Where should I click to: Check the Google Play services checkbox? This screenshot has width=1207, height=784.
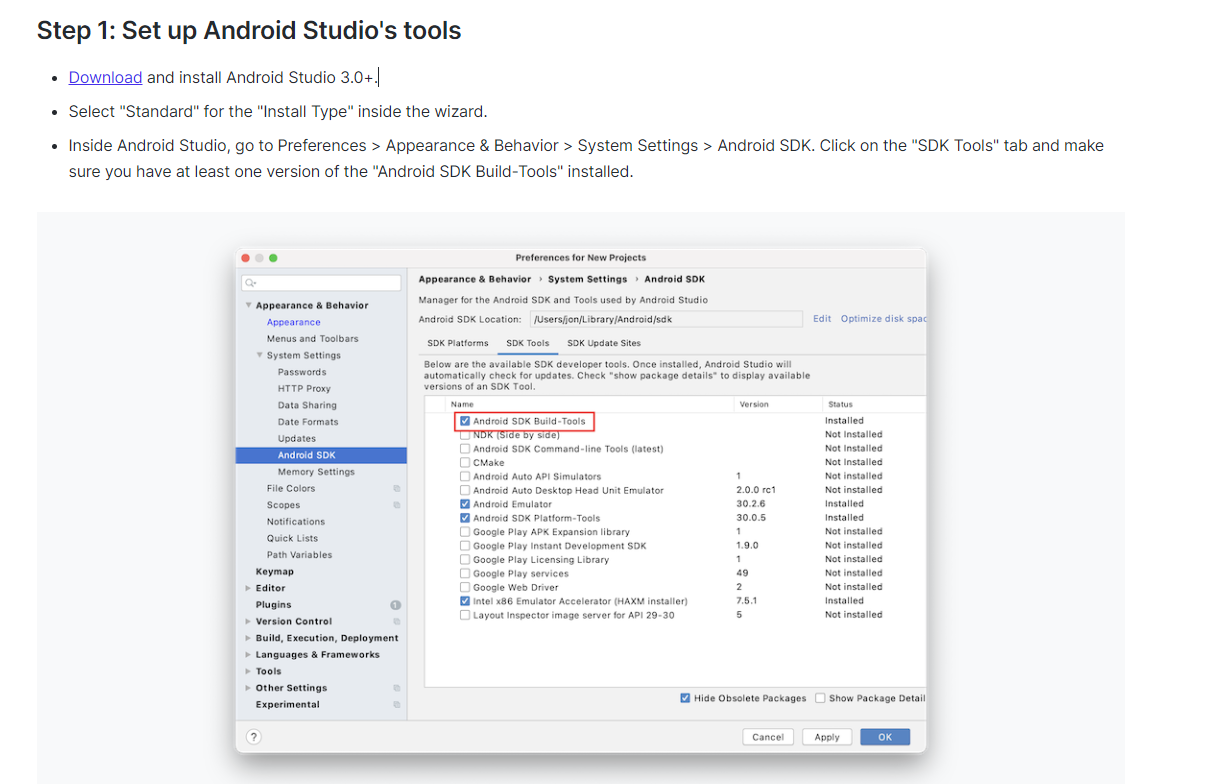(465, 574)
